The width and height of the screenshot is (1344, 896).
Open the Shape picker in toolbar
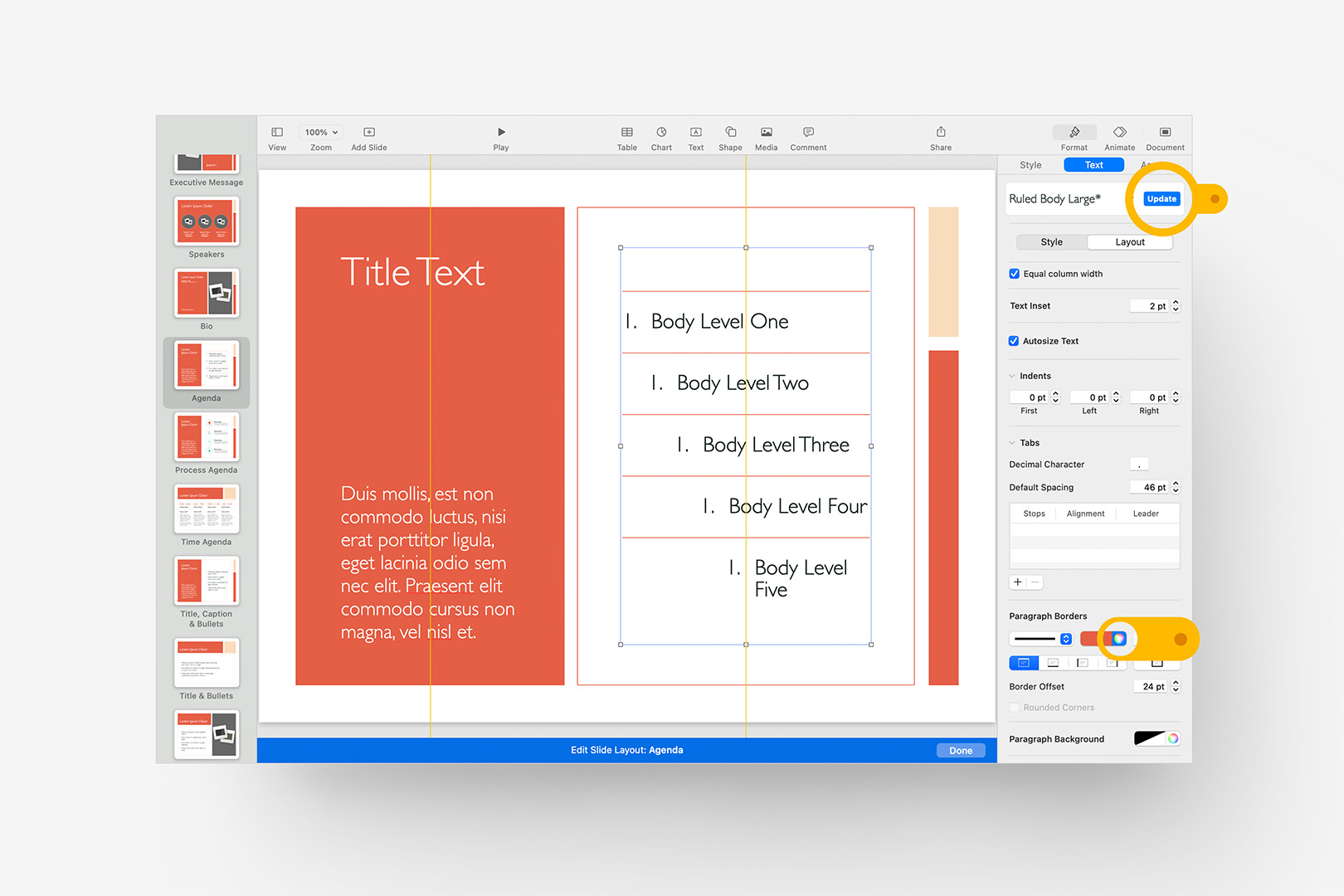tap(731, 133)
